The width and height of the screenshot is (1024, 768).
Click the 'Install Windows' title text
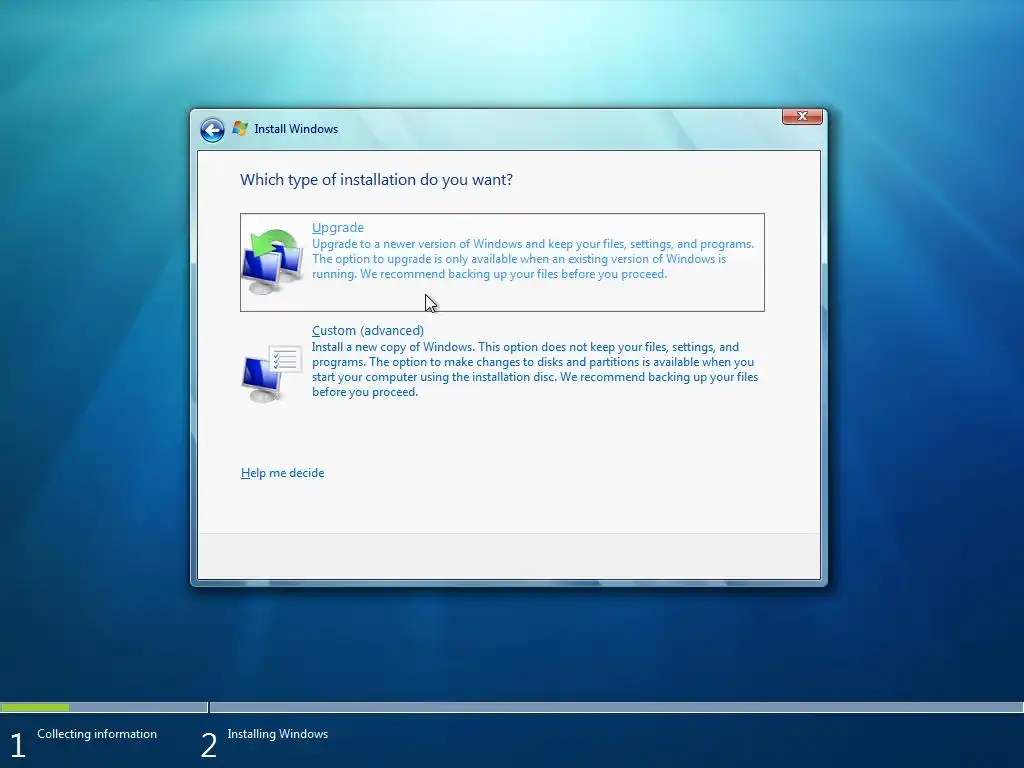[x=296, y=129]
